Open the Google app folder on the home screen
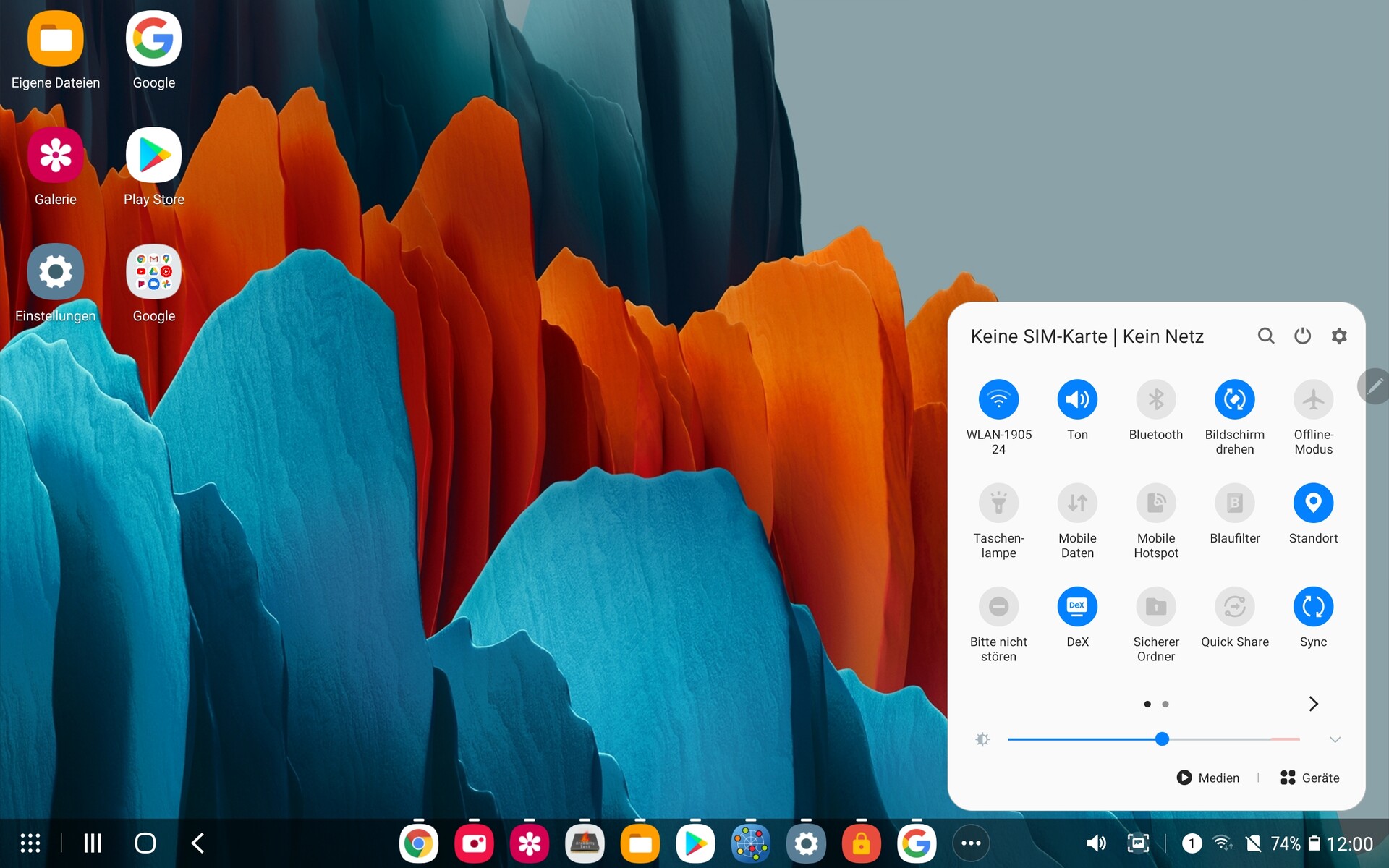This screenshot has width=1389, height=868. tap(153, 271)
